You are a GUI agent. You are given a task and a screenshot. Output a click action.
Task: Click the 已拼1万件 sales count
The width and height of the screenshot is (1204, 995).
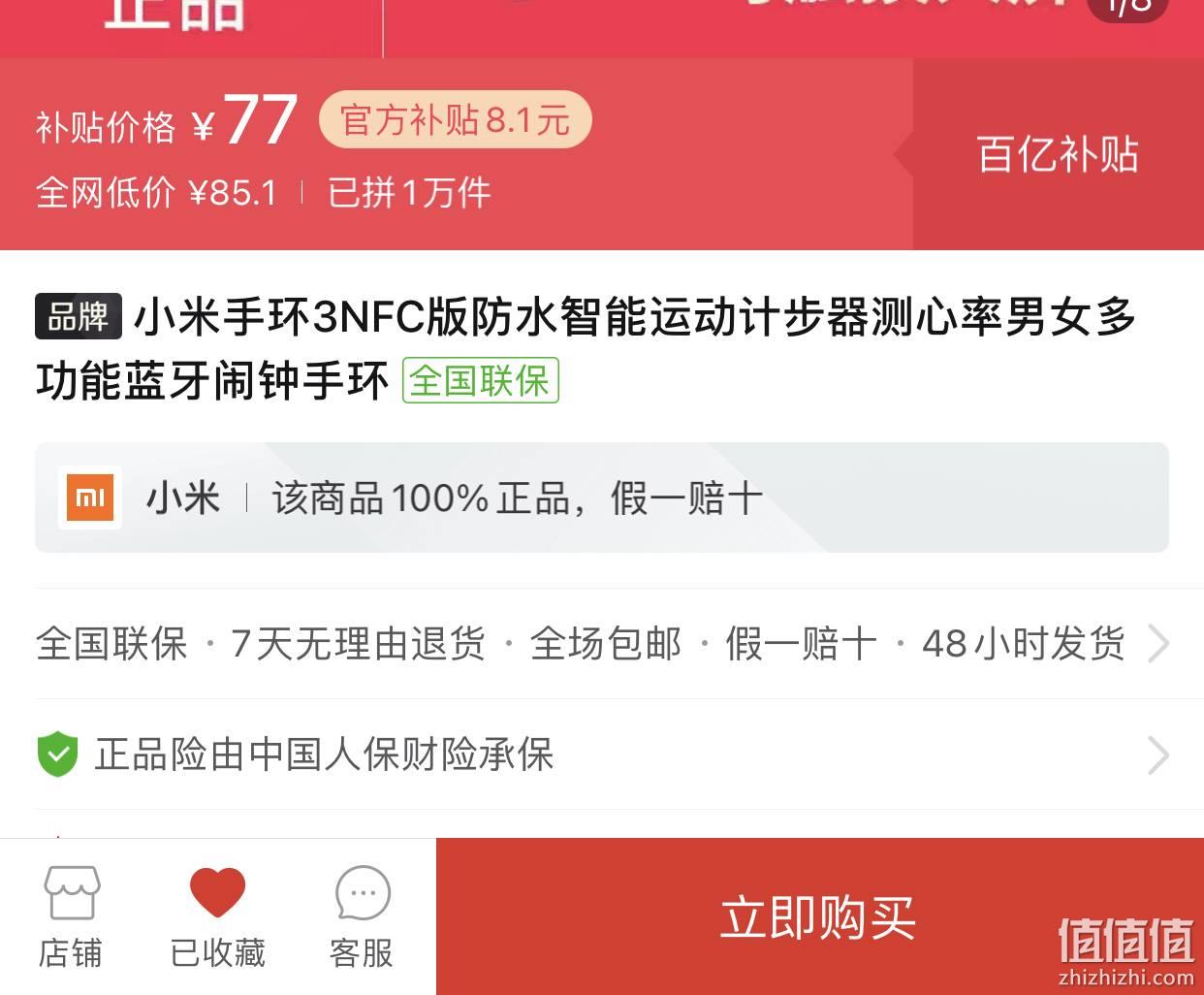tap(409, 193)
